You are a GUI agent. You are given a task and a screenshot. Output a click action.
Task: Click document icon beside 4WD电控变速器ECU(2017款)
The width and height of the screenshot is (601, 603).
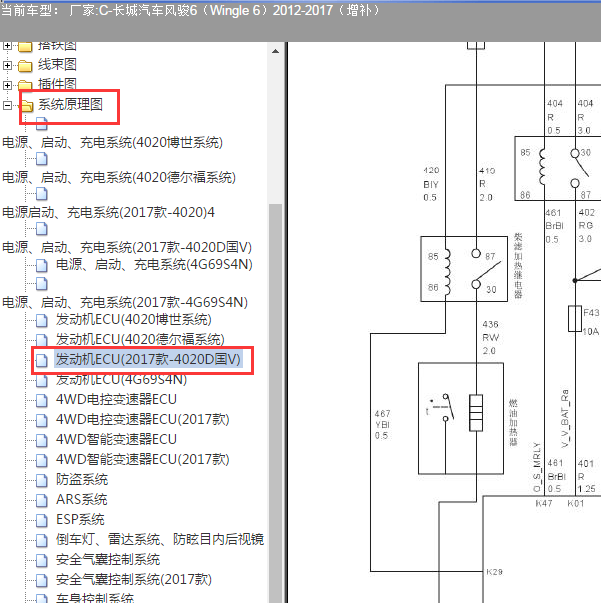[x=42, y=420]
